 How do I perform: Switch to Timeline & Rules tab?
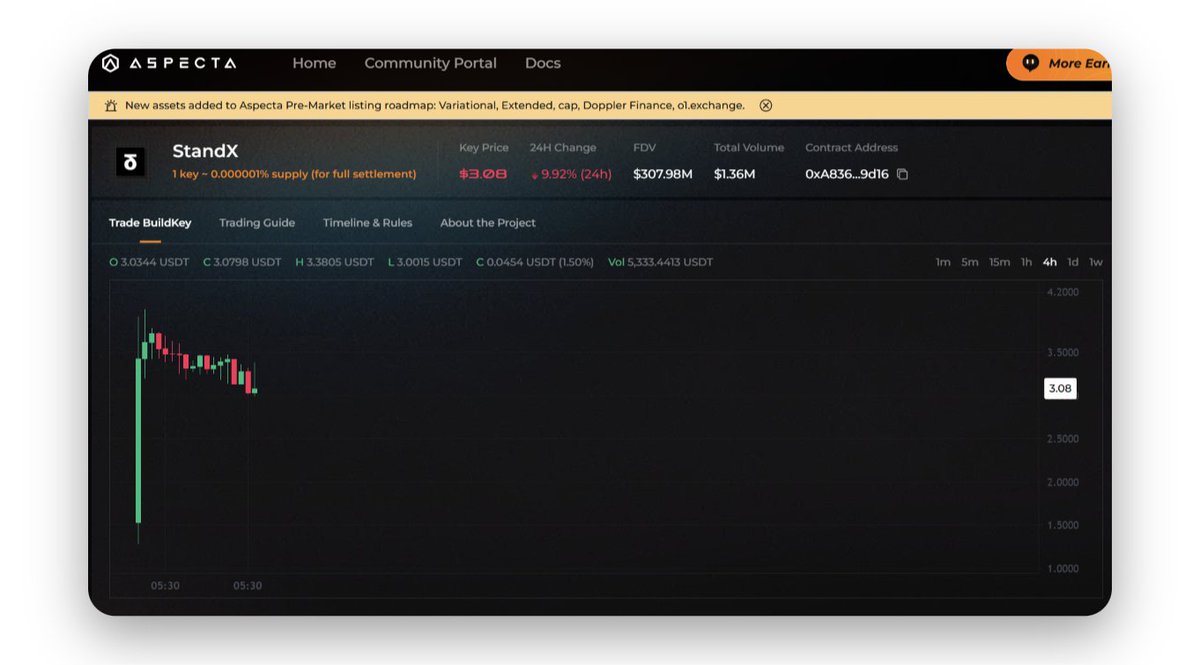tap(367, 223)
